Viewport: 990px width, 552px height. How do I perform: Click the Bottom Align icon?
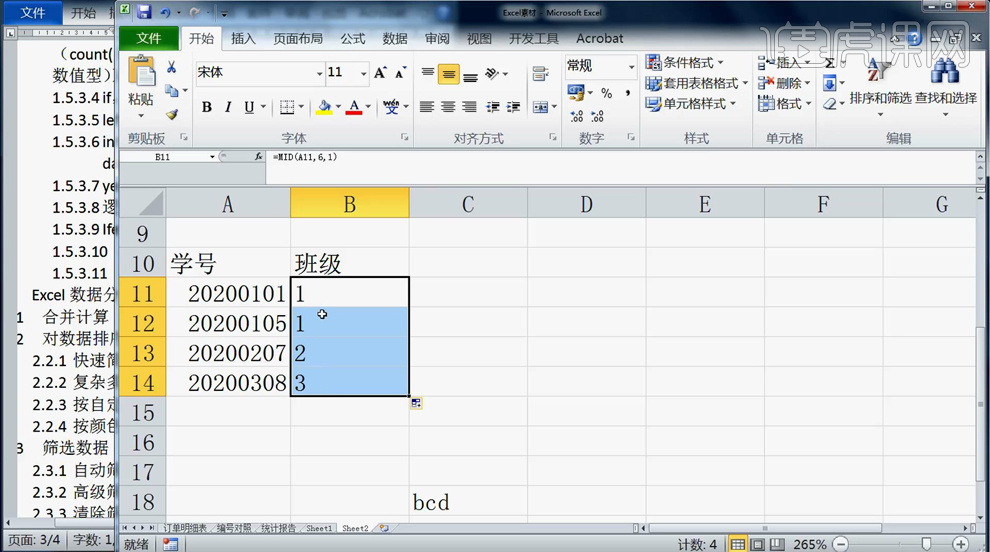(470, 76)
